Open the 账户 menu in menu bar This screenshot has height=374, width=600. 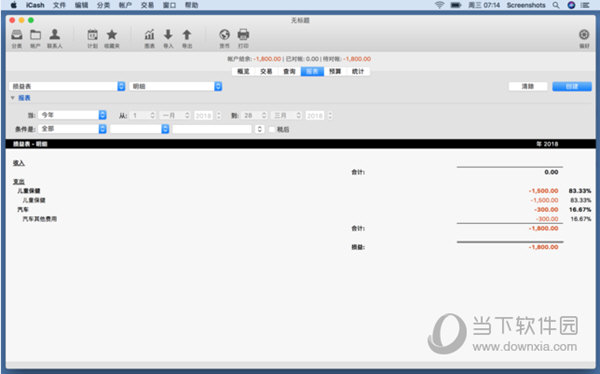pos(126,5)
